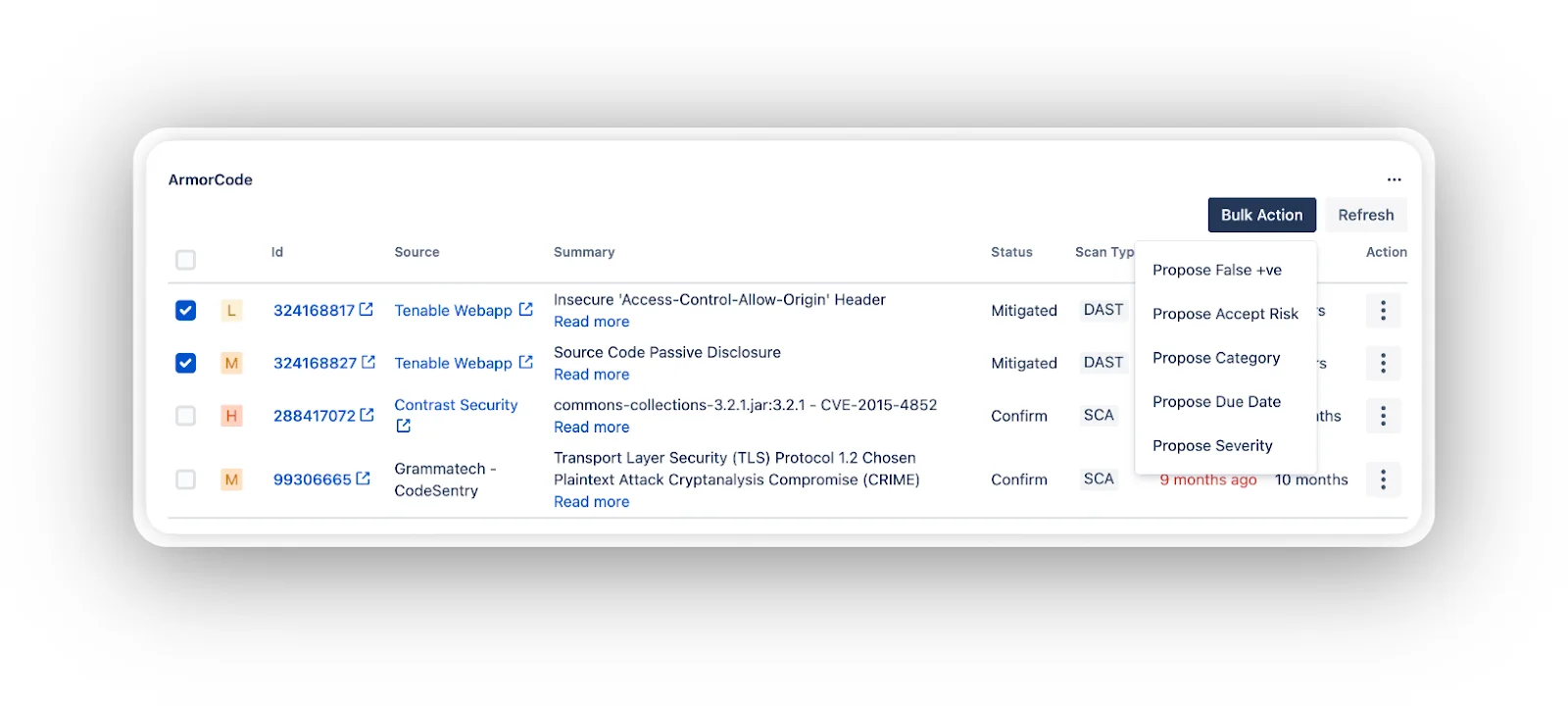Viewport: 1568px width, 706px height.
Task: Click SCA scan type tag for 99306665
Action: pos(1099,479)
